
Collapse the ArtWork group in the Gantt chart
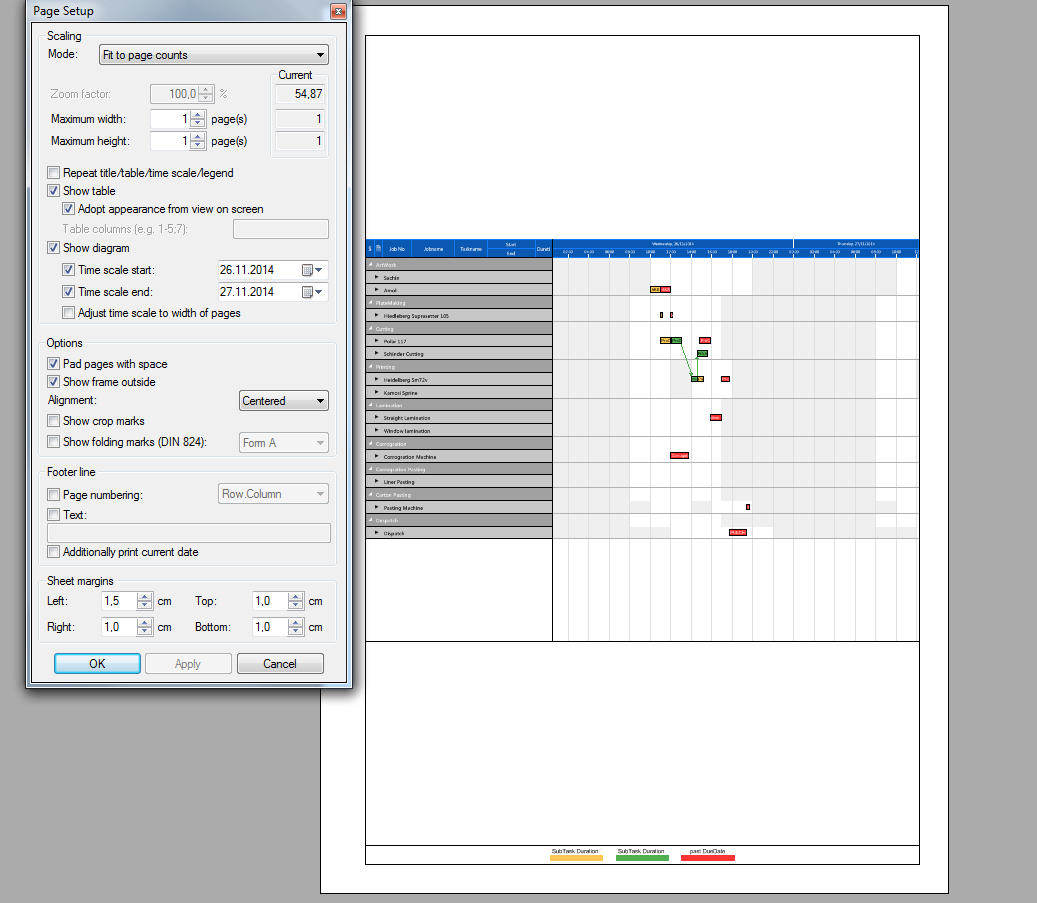click(x=372, y=264)
